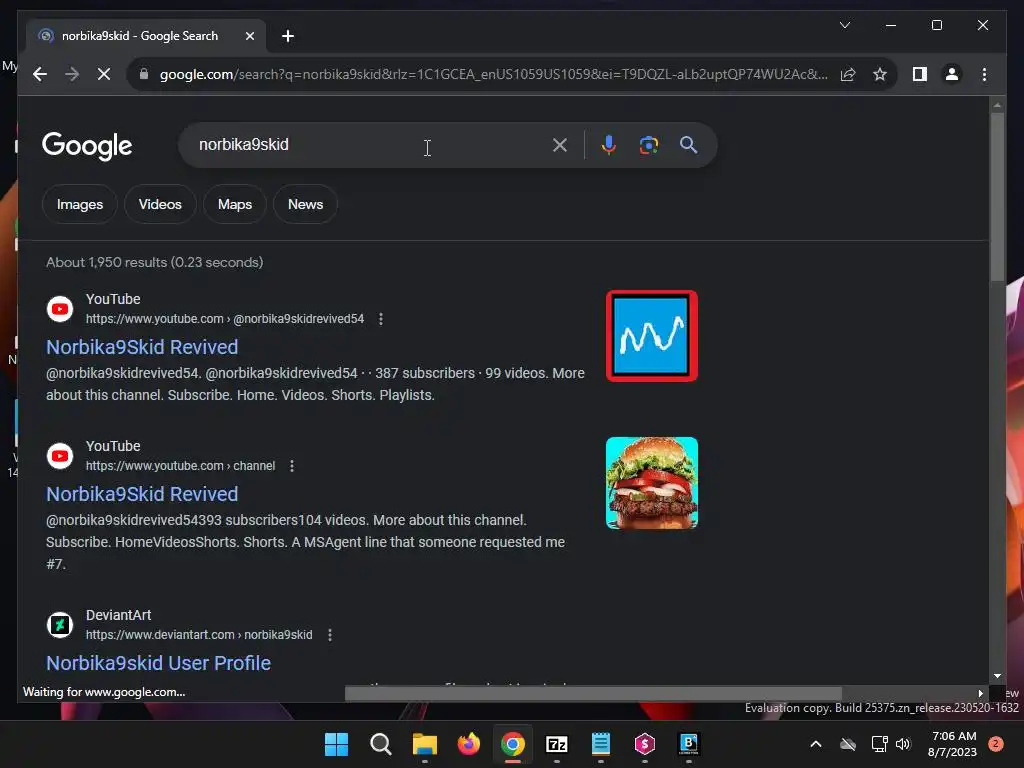1024x768 pixels.
Task: Open the network tray icon
Action: [x=880, y=744]
